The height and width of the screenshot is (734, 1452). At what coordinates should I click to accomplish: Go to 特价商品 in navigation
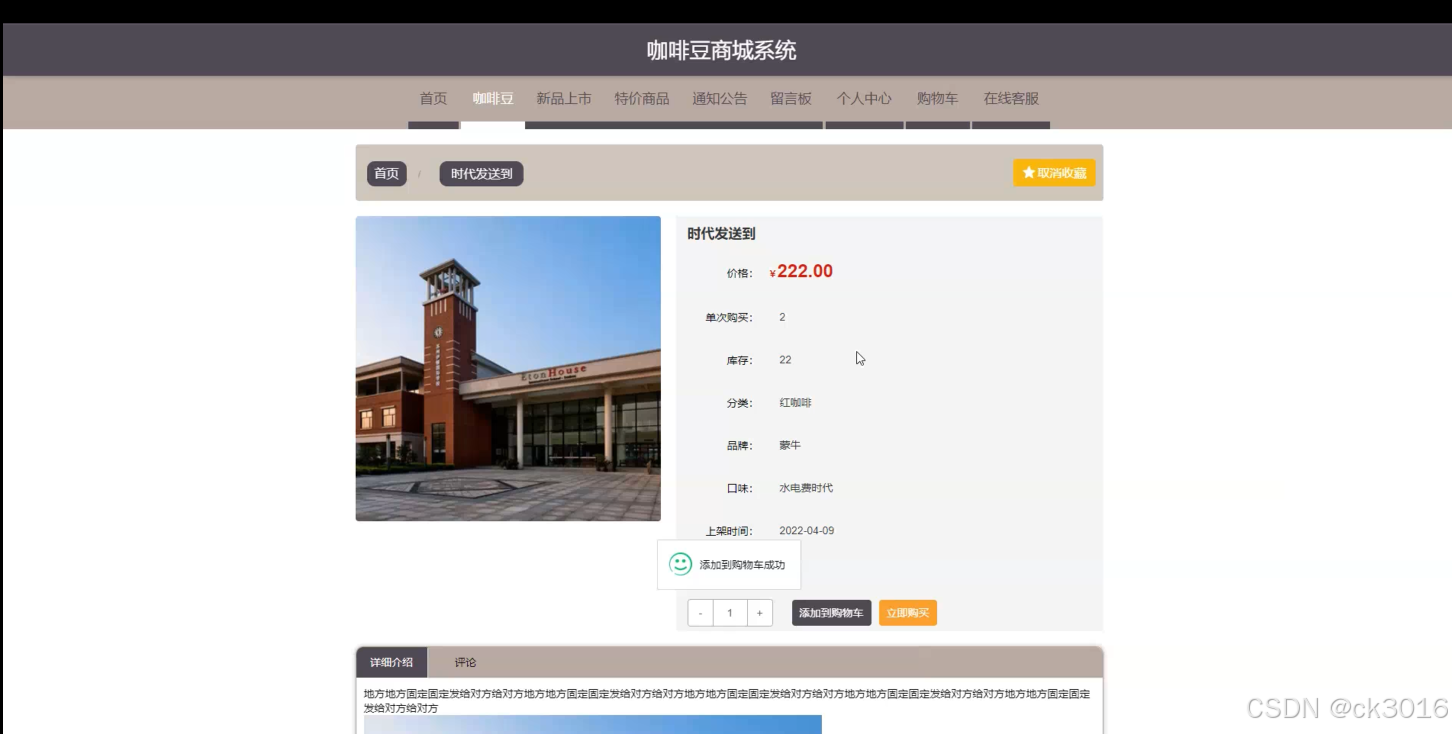642,98
